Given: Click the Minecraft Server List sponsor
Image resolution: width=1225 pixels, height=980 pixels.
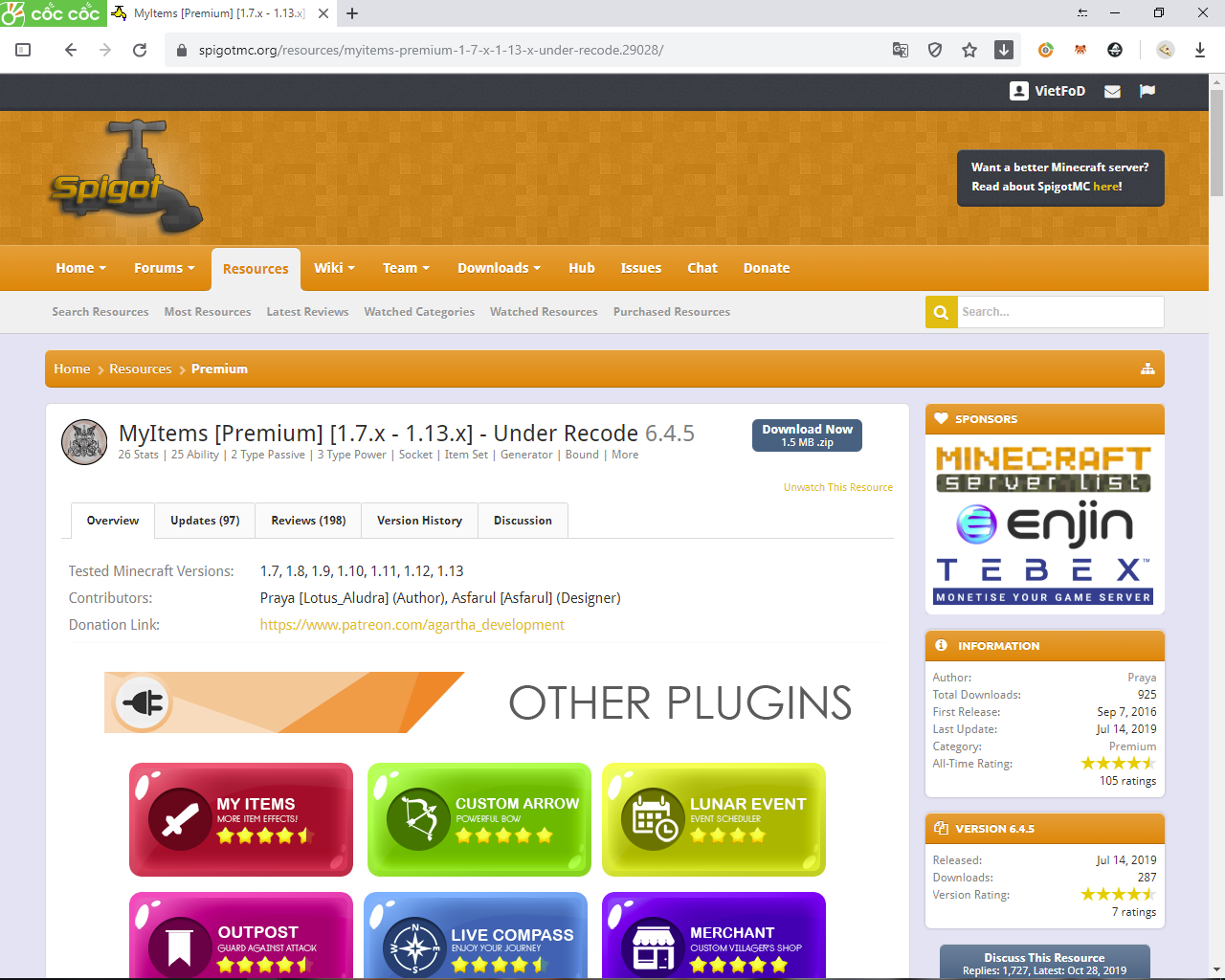Looking at the screenshot, I should pyautogui.click(x=1043, y=469).
